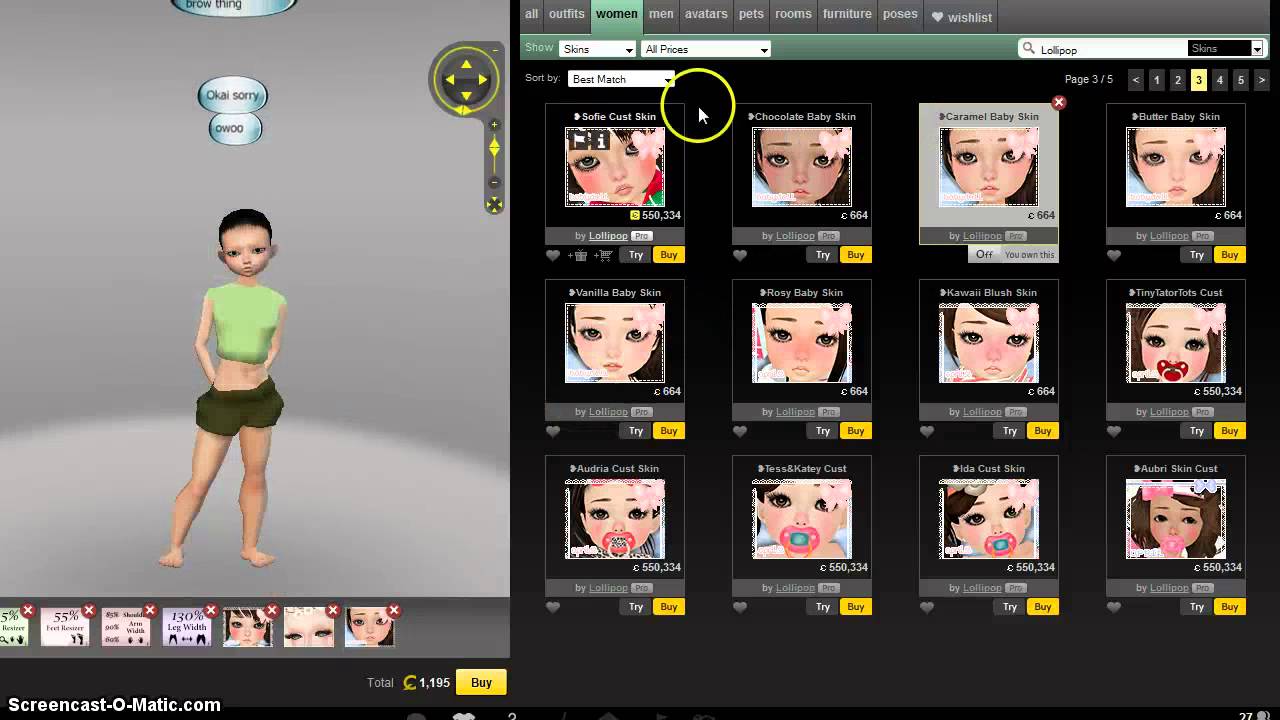Buy the tray total of 1,195 credits
This screenshot has height=720, width=1280.
pos(481,683)
